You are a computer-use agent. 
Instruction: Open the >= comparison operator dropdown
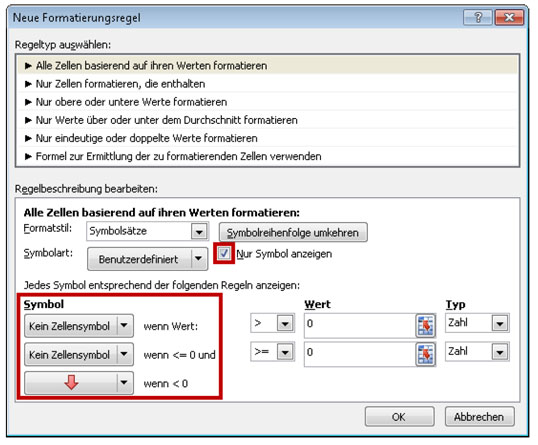272,351
